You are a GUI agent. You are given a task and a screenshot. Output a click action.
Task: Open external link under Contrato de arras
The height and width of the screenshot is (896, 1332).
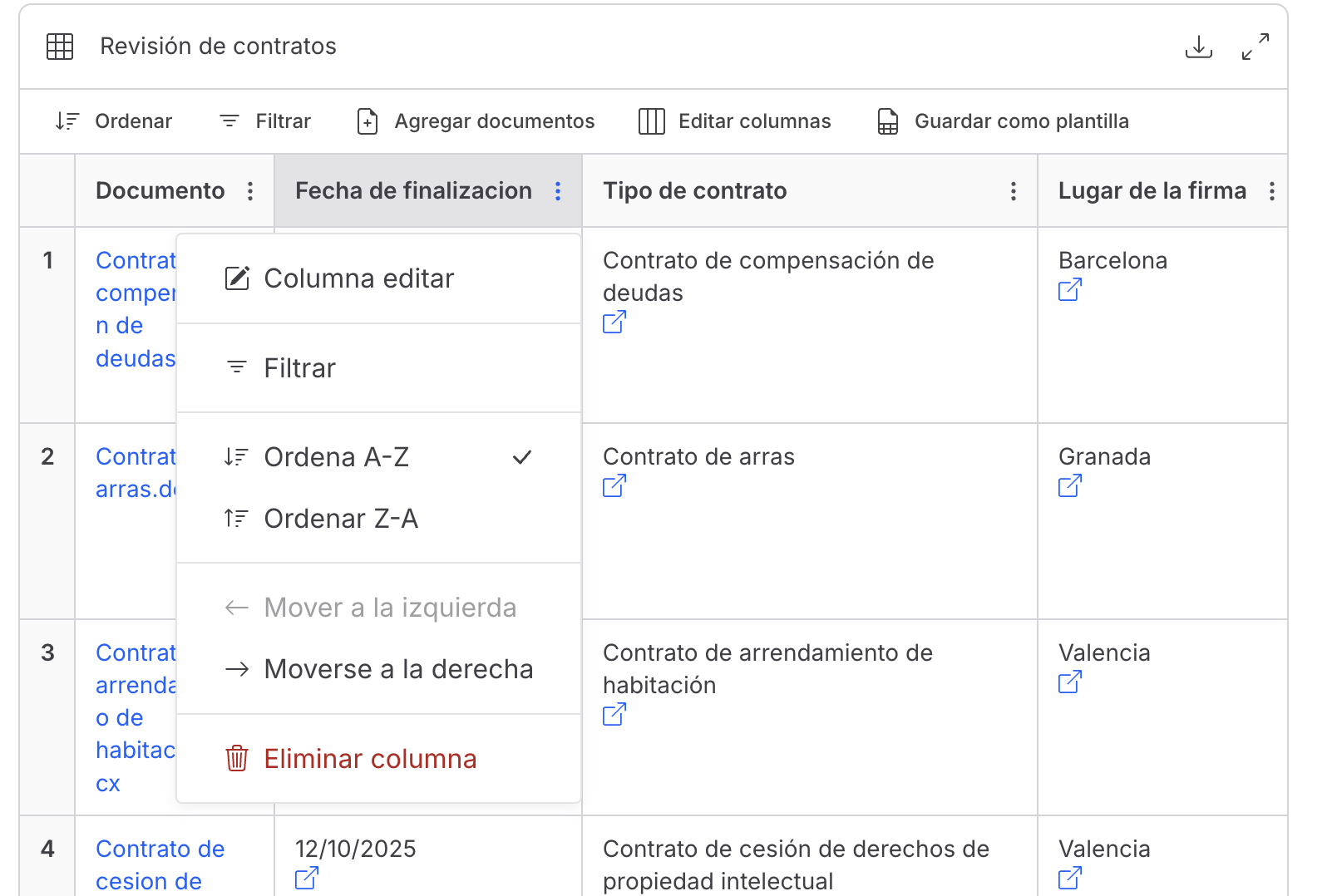614,486
